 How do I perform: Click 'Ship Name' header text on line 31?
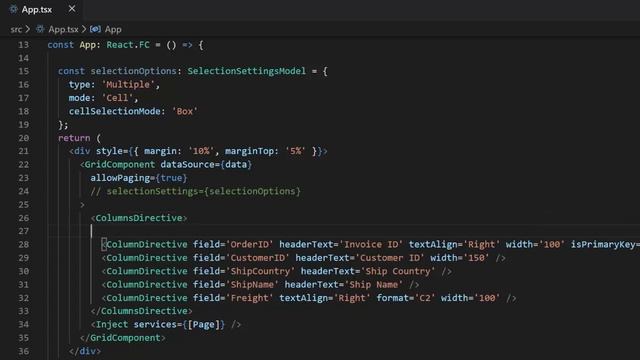click(x=374, y=284)
